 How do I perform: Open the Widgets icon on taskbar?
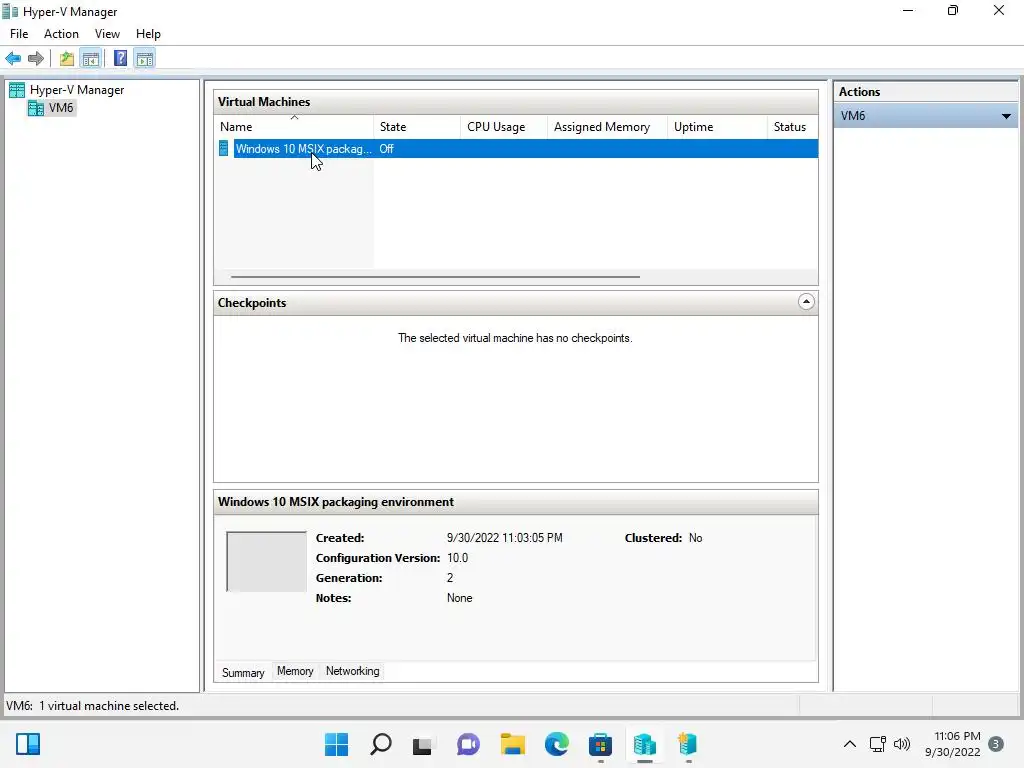pyautogui.click(x=28, y=744)
